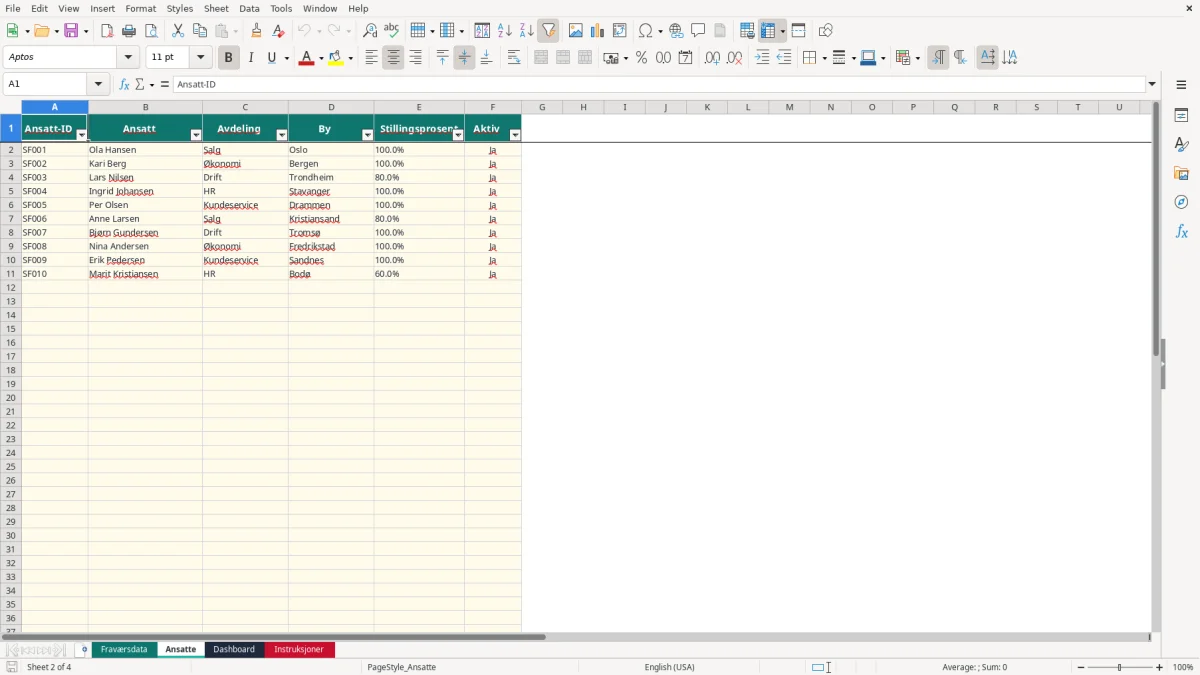Switch to the Fraværsdata sheet tab
1200x675 pixels.
[124, 649]
